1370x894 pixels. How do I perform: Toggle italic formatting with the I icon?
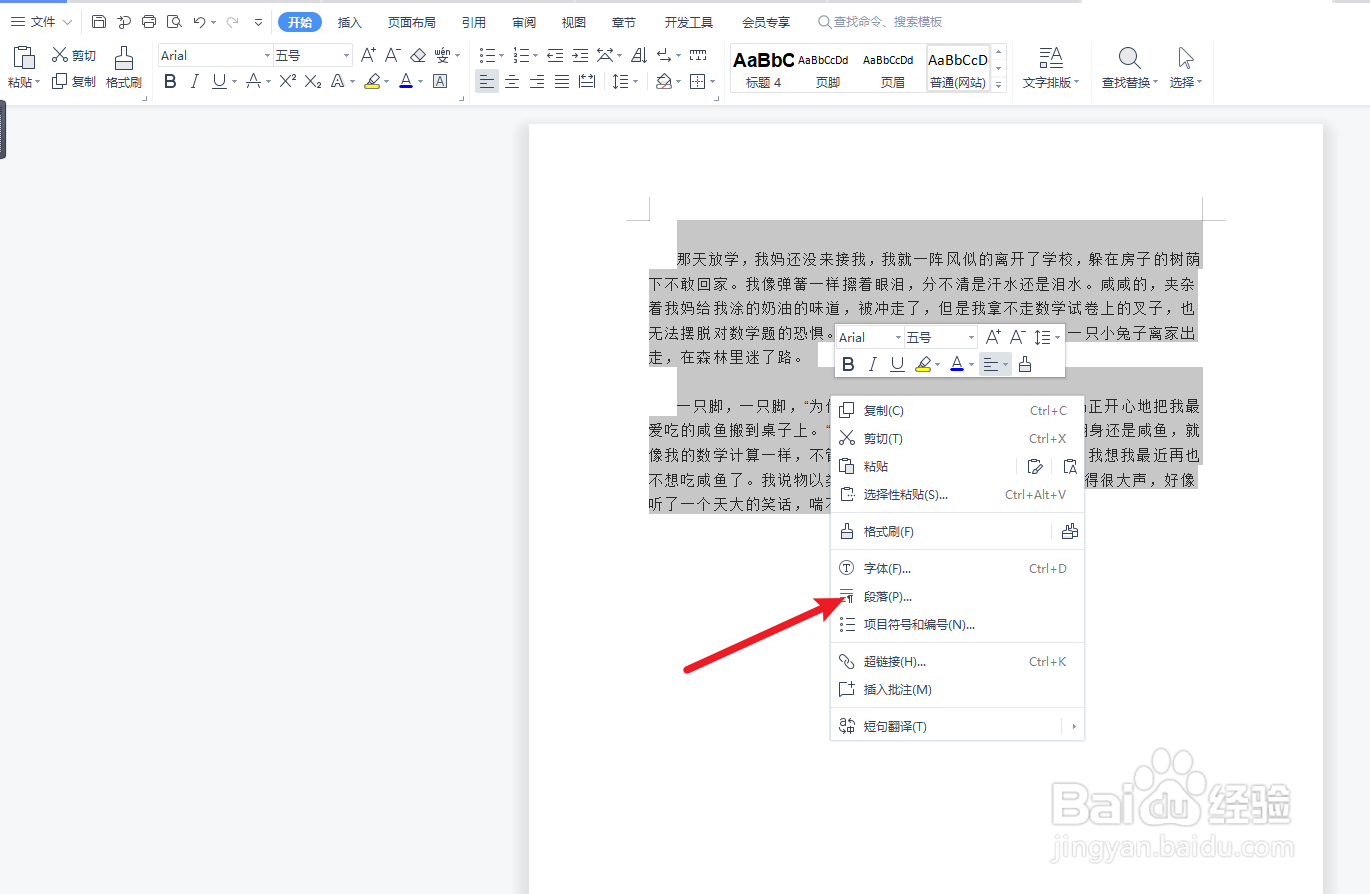tap(194, 81)
